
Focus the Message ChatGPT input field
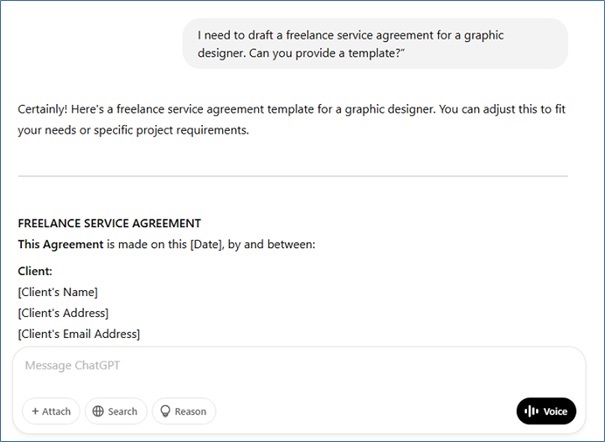tap(250, 366)
